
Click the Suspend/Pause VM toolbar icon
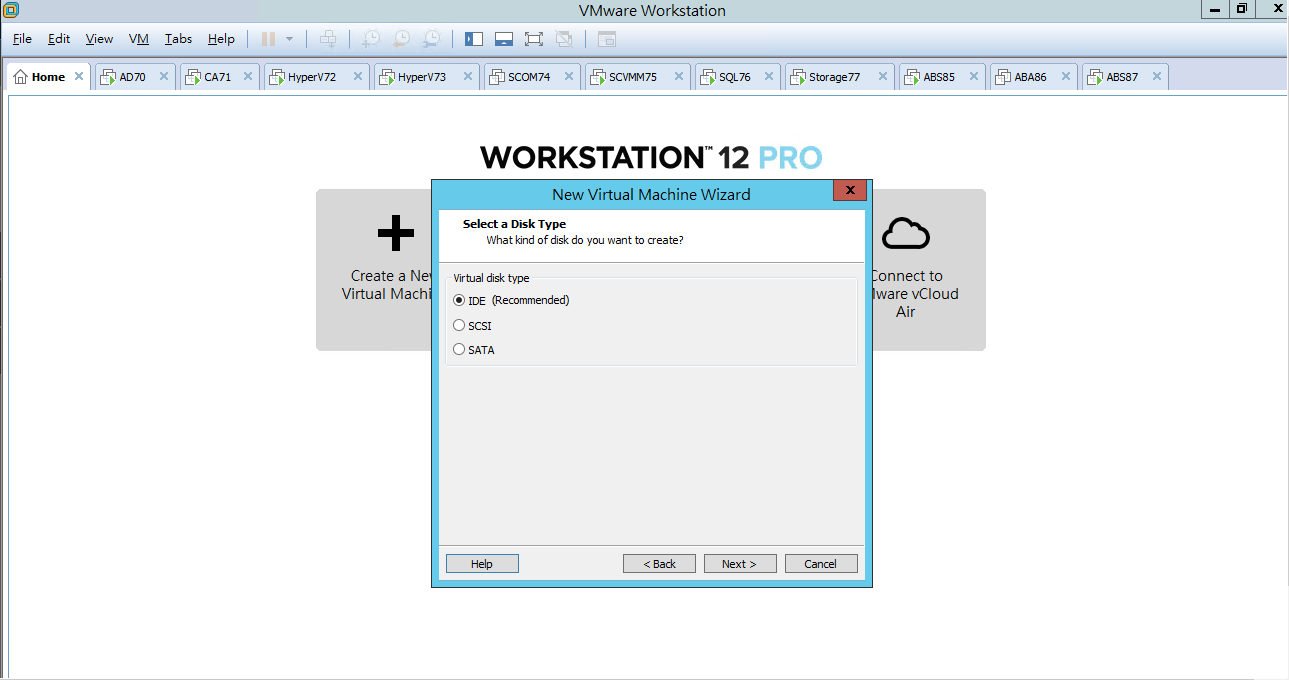pyautogui.click(x=268, y=39)
